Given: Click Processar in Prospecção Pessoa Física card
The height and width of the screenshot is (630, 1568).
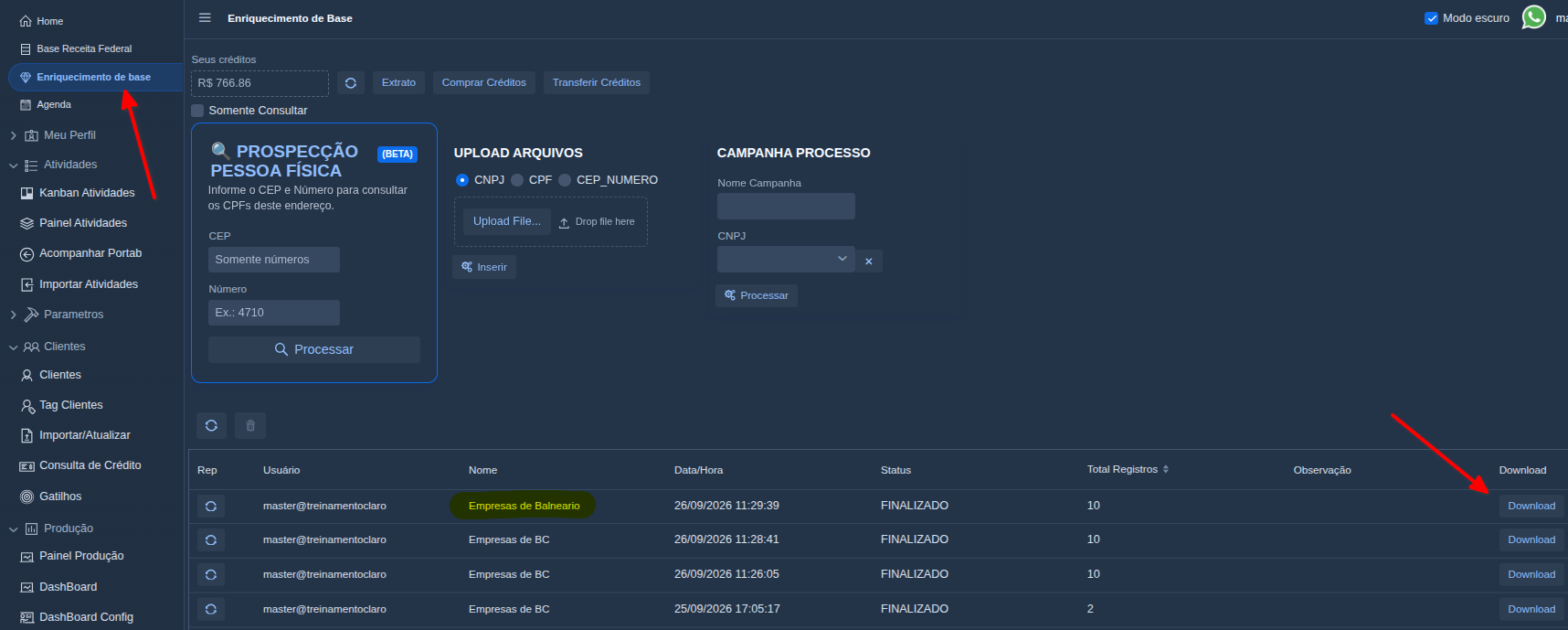Looking at the screenshot, I should tap(314, 349).
